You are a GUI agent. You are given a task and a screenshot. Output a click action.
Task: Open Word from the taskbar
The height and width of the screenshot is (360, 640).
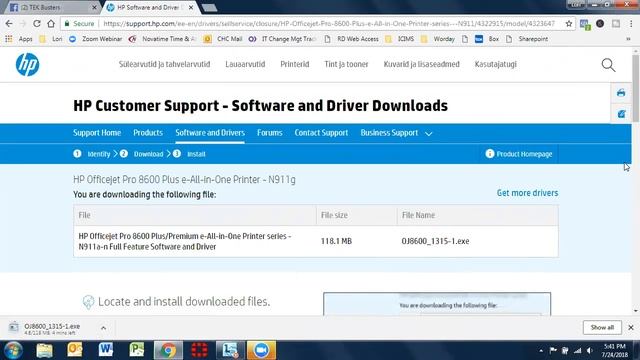[x=106, y=350]
